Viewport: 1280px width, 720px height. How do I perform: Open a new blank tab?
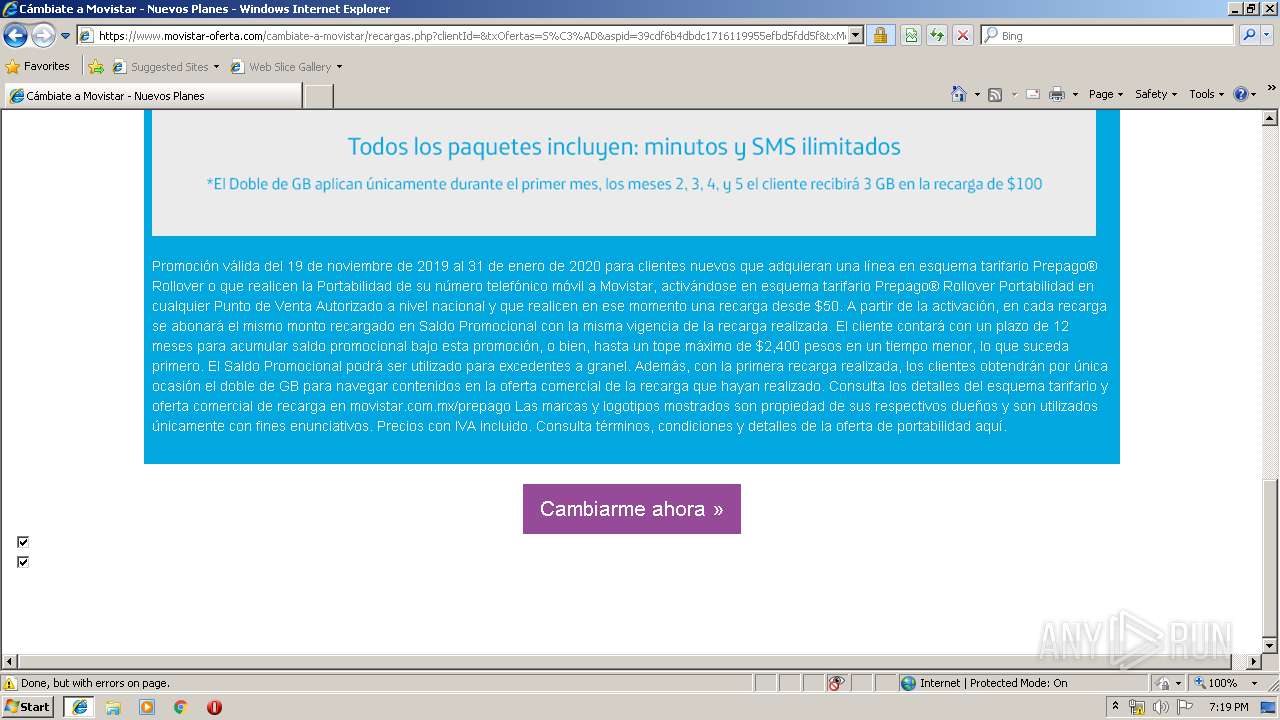[x=318, y=96]
